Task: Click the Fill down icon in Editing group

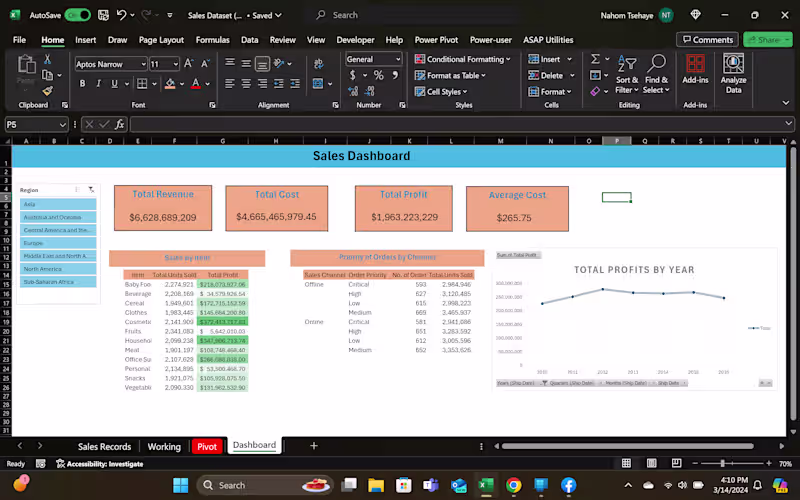Action: [595, 76]
